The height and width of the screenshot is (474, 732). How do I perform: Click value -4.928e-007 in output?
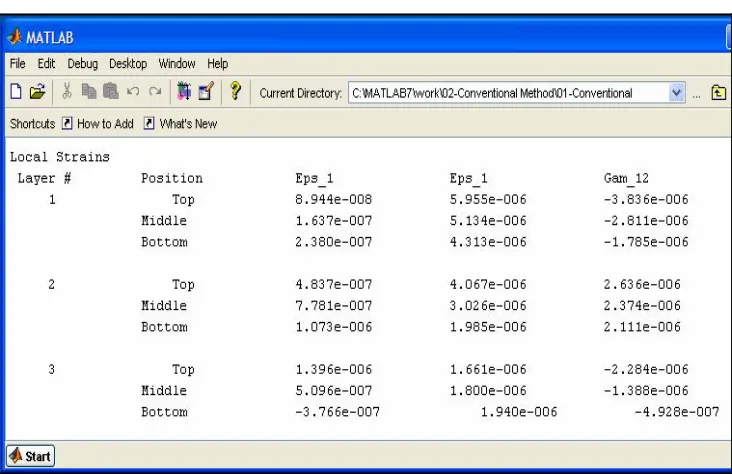677,412
